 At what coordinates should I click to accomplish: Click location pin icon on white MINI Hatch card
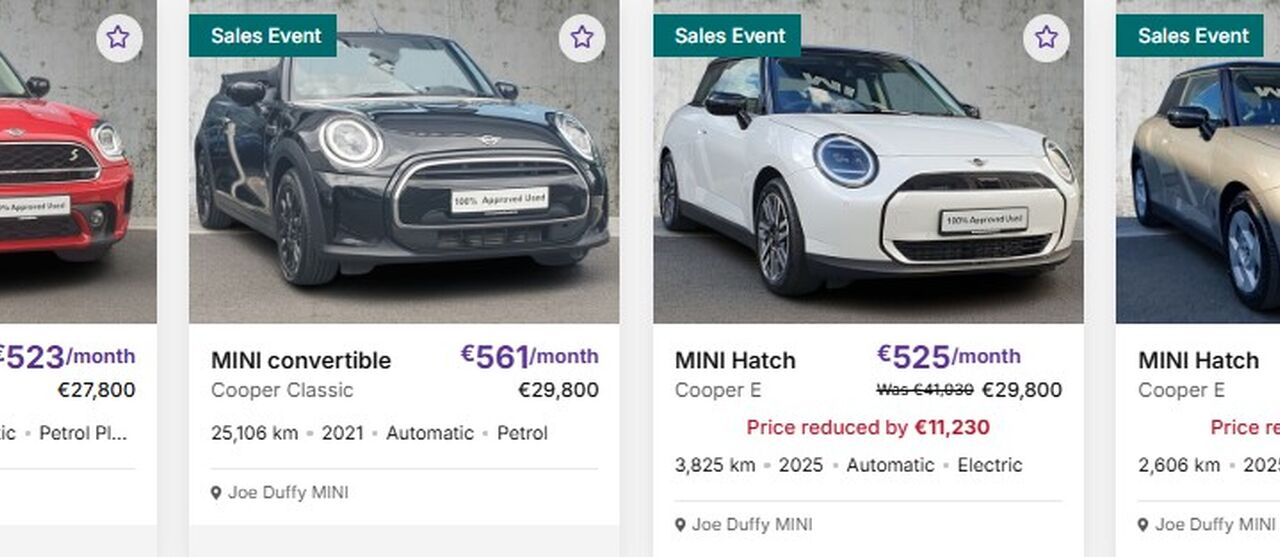[x=680, y=525]
